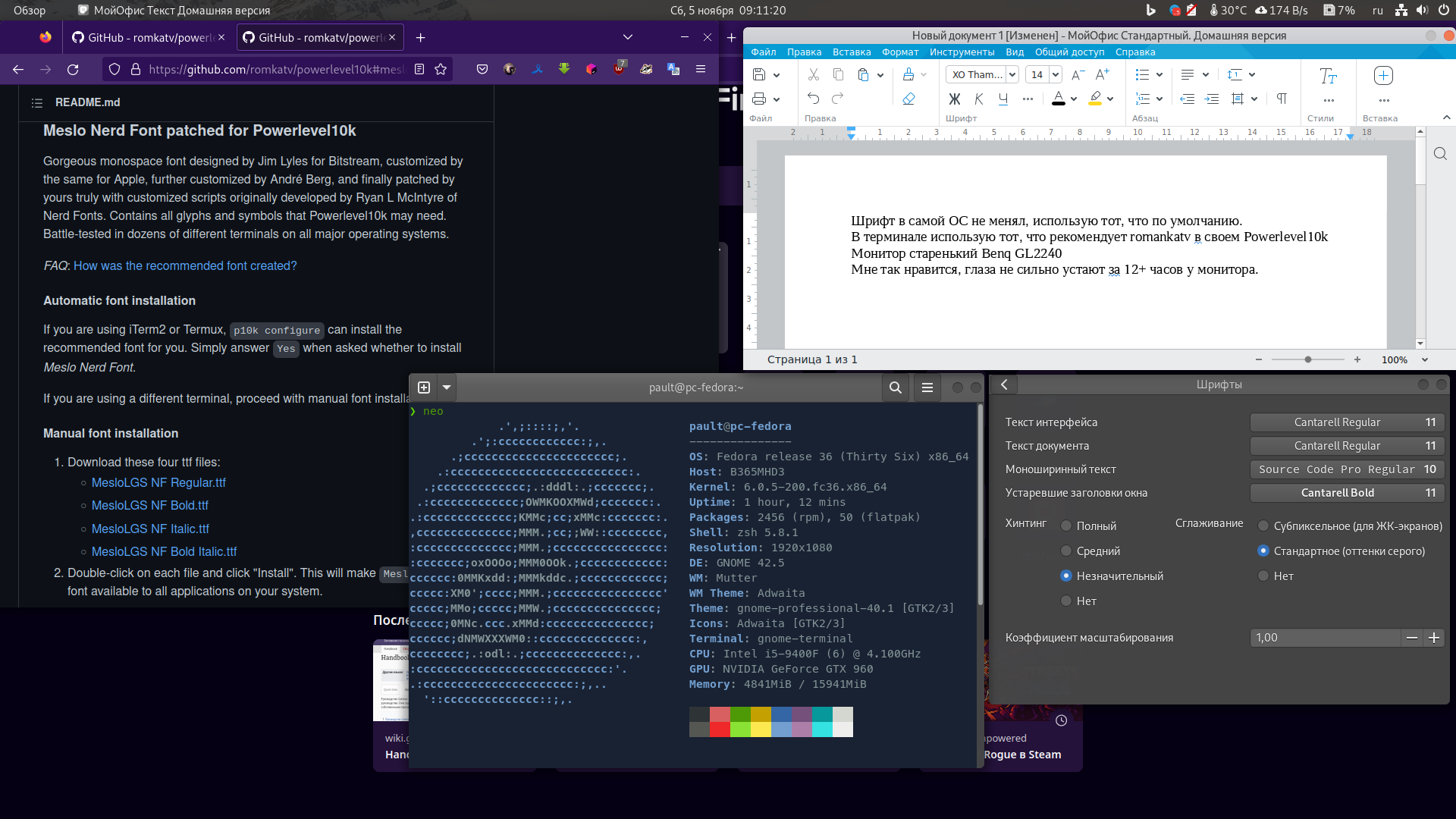Click the Firefox reload page icon
The height and width of the screenshot is (819, 1456).
(x=73, y=69)
